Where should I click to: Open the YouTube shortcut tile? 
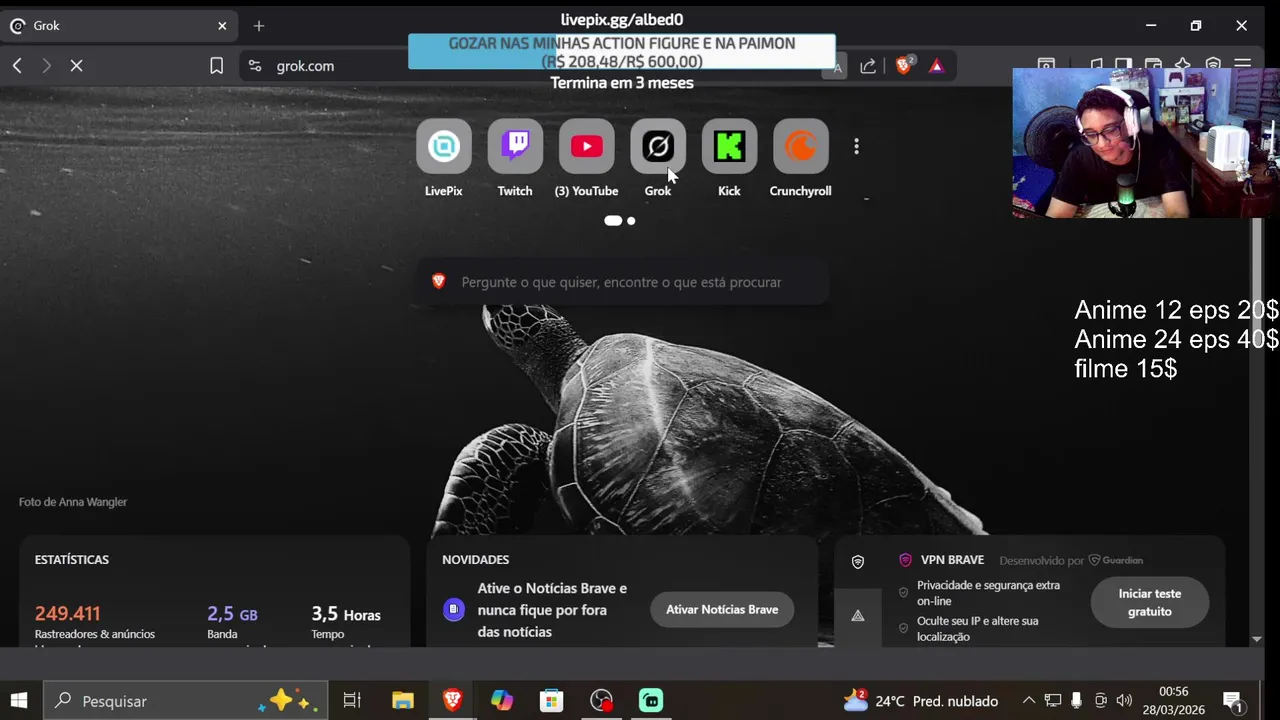(586, 147)
